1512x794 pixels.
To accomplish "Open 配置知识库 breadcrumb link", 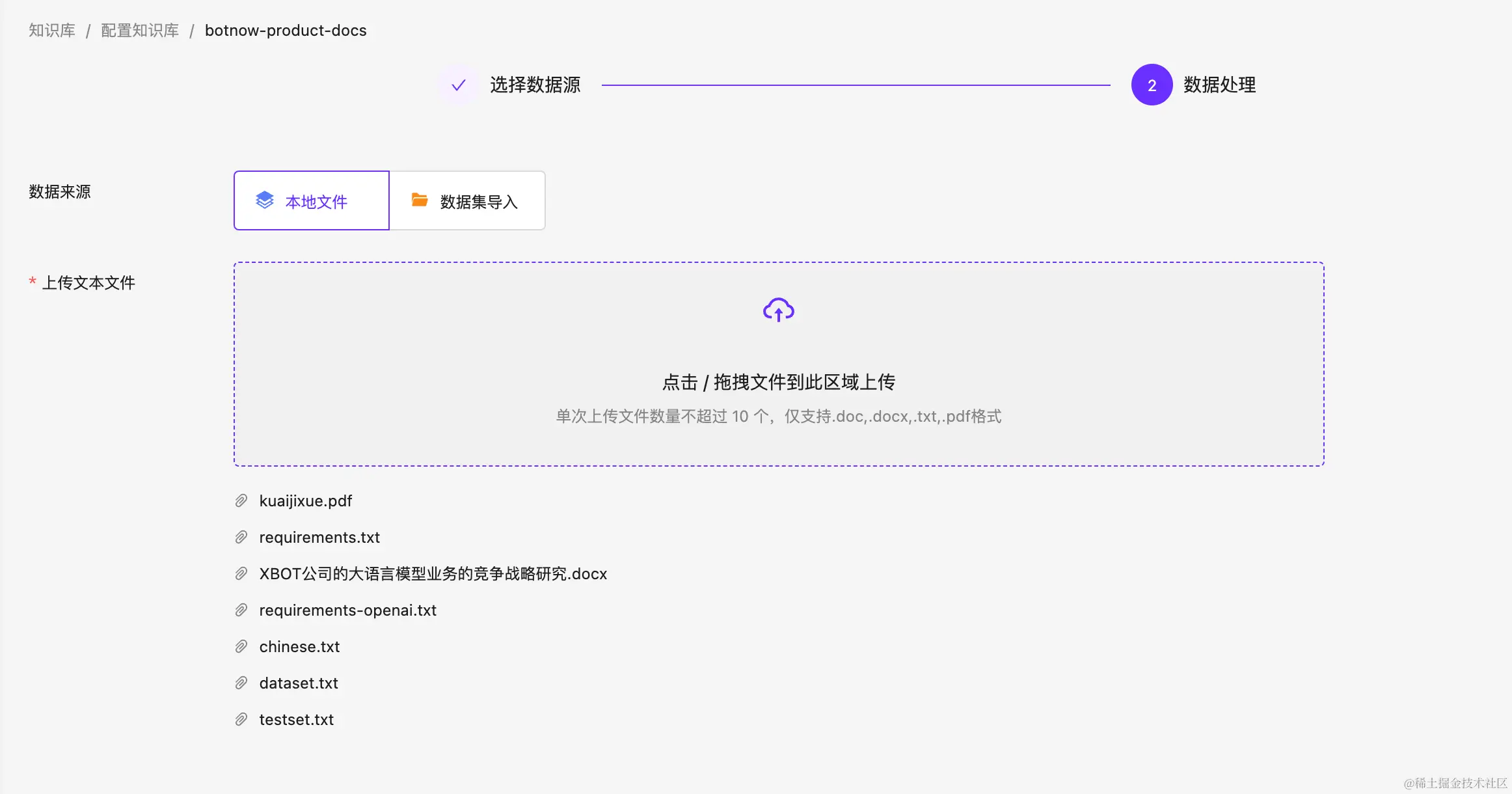I will coord(140,31).
